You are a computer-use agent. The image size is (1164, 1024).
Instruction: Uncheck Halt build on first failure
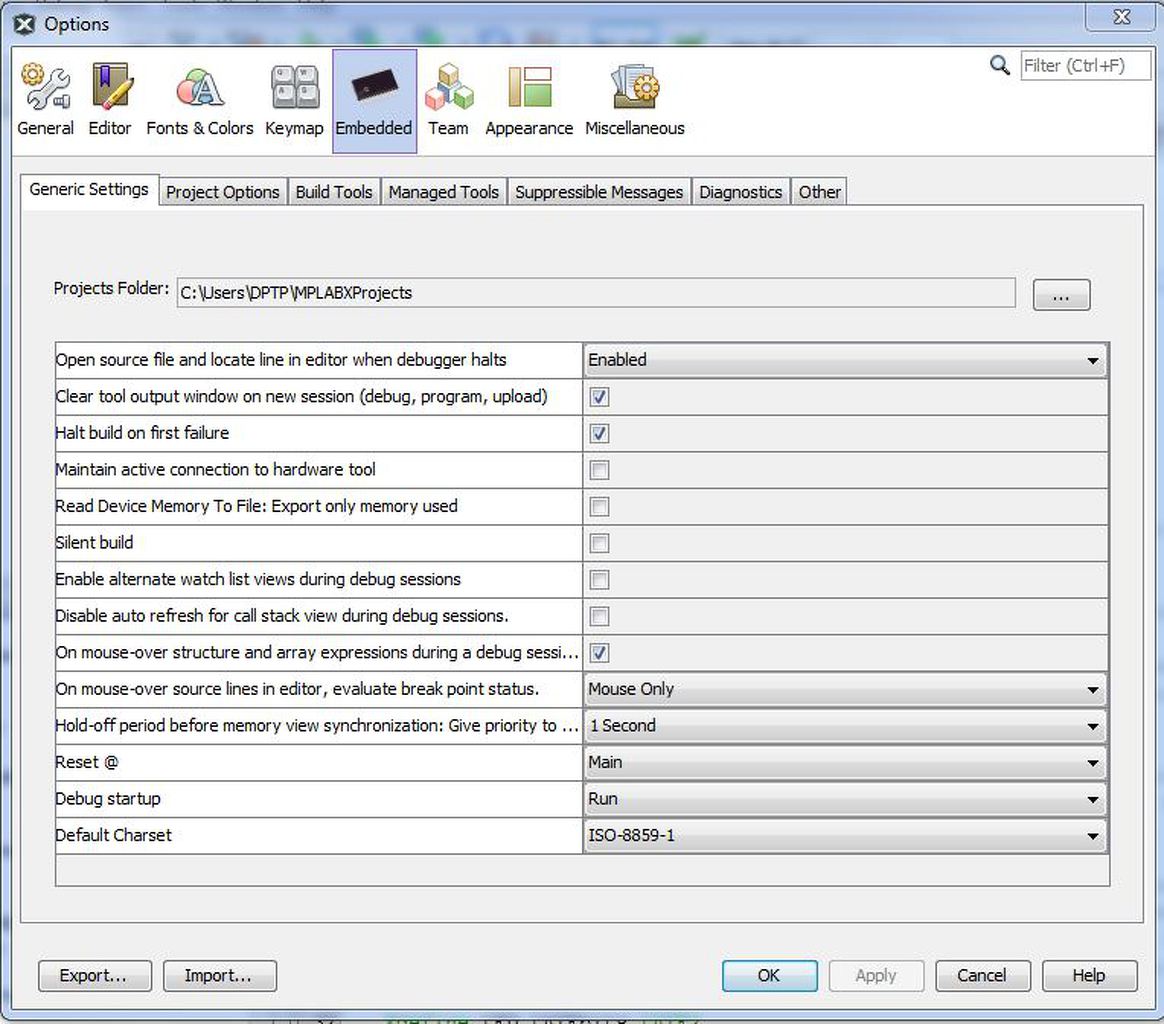click(599, 433)
